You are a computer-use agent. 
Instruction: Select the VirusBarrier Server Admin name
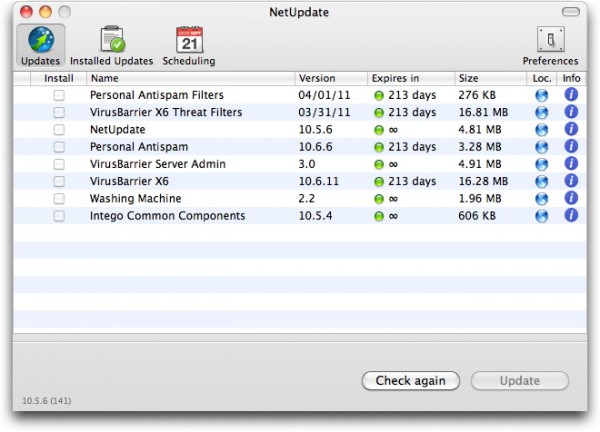coord(158,164)
